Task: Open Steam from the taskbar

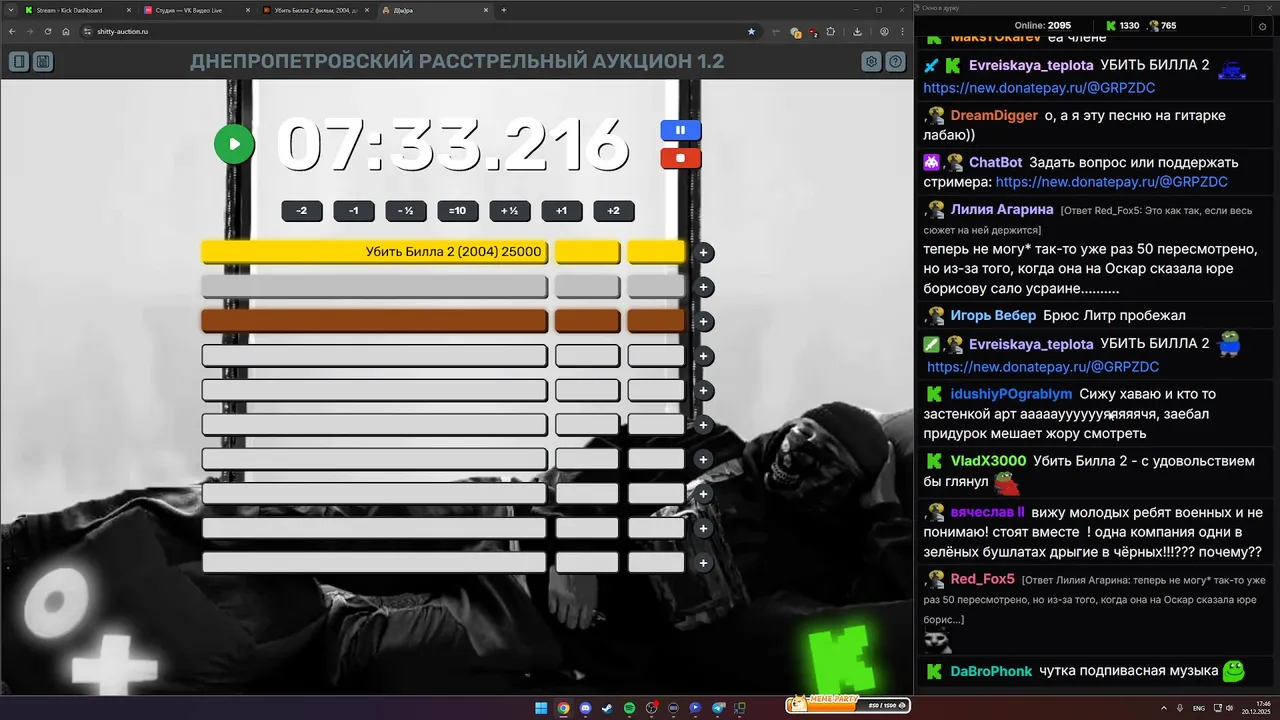Action: 607,708
